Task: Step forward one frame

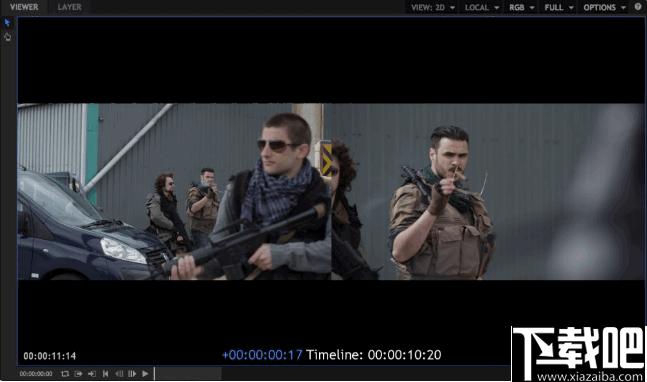Action: 132,374
